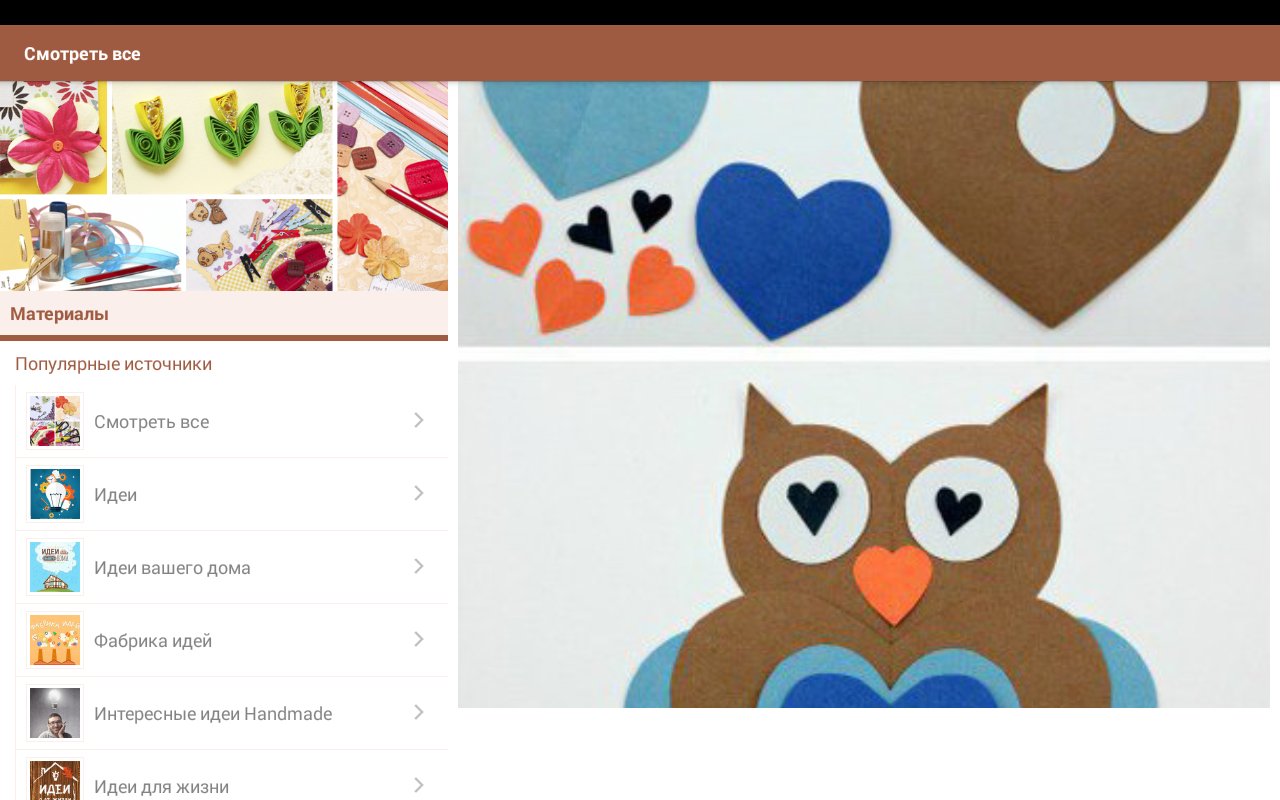Expand Идеи вашего дома chevron arrow

tap(419, 566)
